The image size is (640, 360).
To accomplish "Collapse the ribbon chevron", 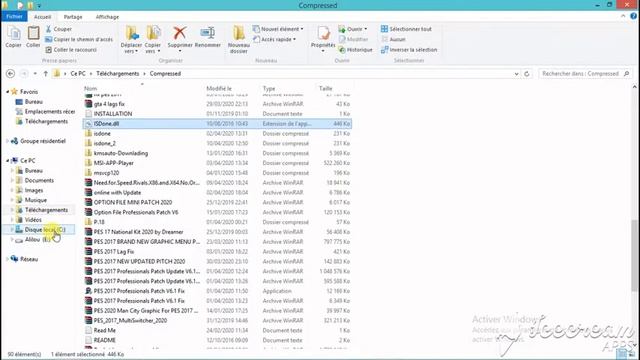I will pyautogui.click(x=623, y=16).
